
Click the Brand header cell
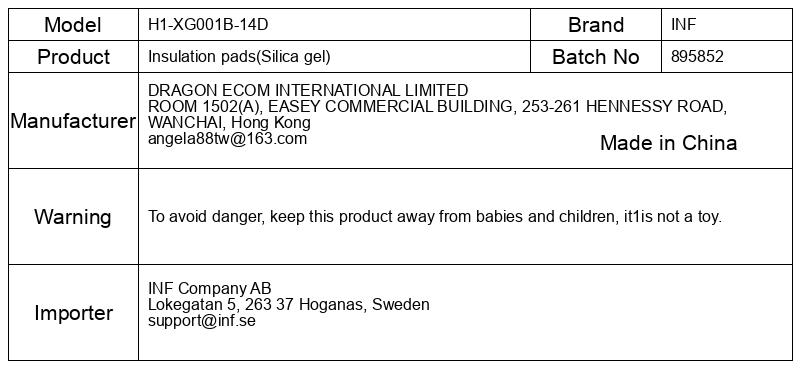click(x=595, y=24)
